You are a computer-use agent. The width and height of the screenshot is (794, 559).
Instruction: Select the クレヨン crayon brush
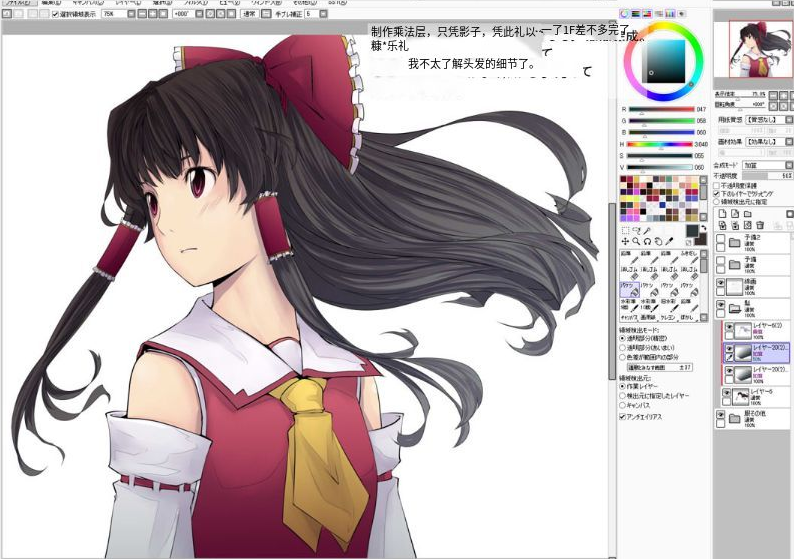[668, 317]
